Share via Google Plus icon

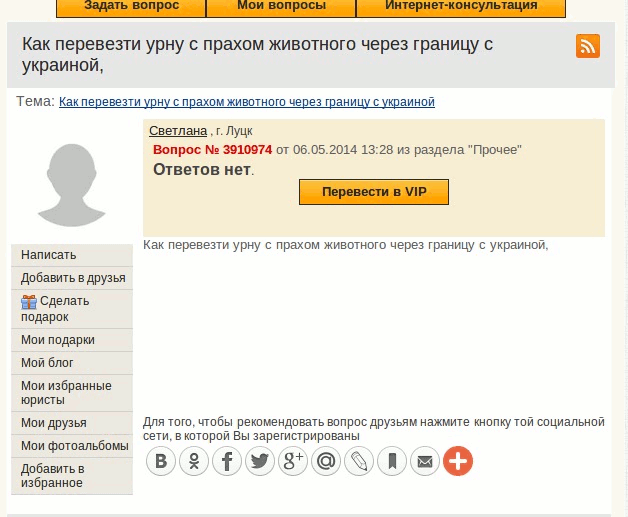(x=293, y=461)
